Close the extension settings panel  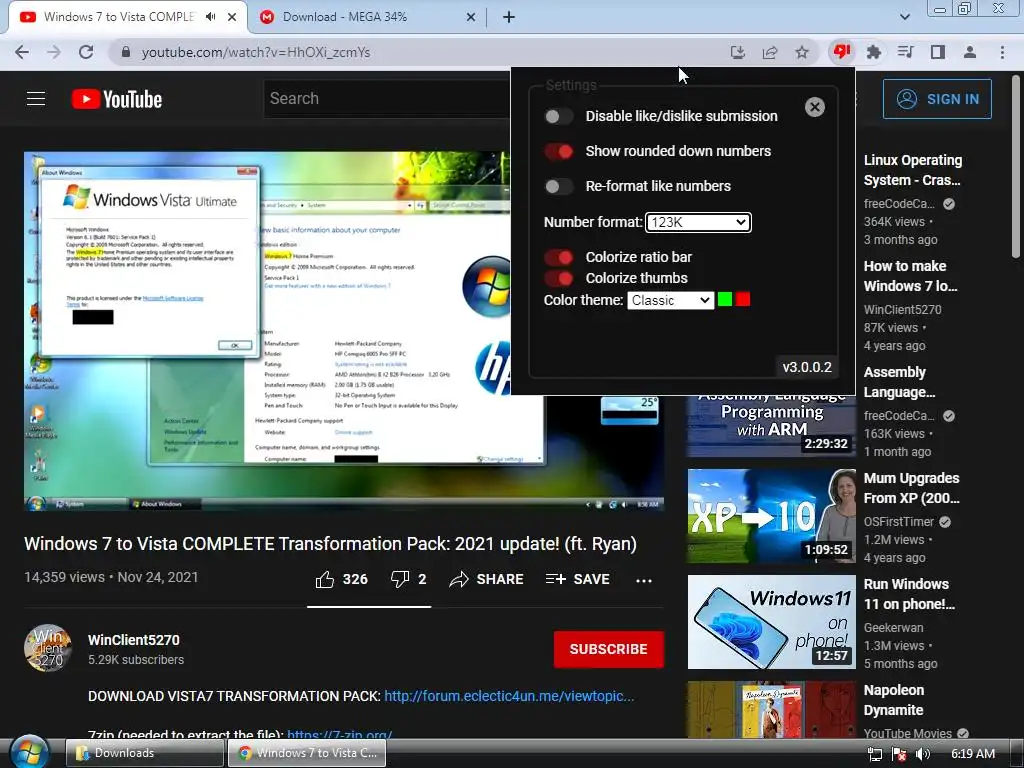(x=814, y=107)
